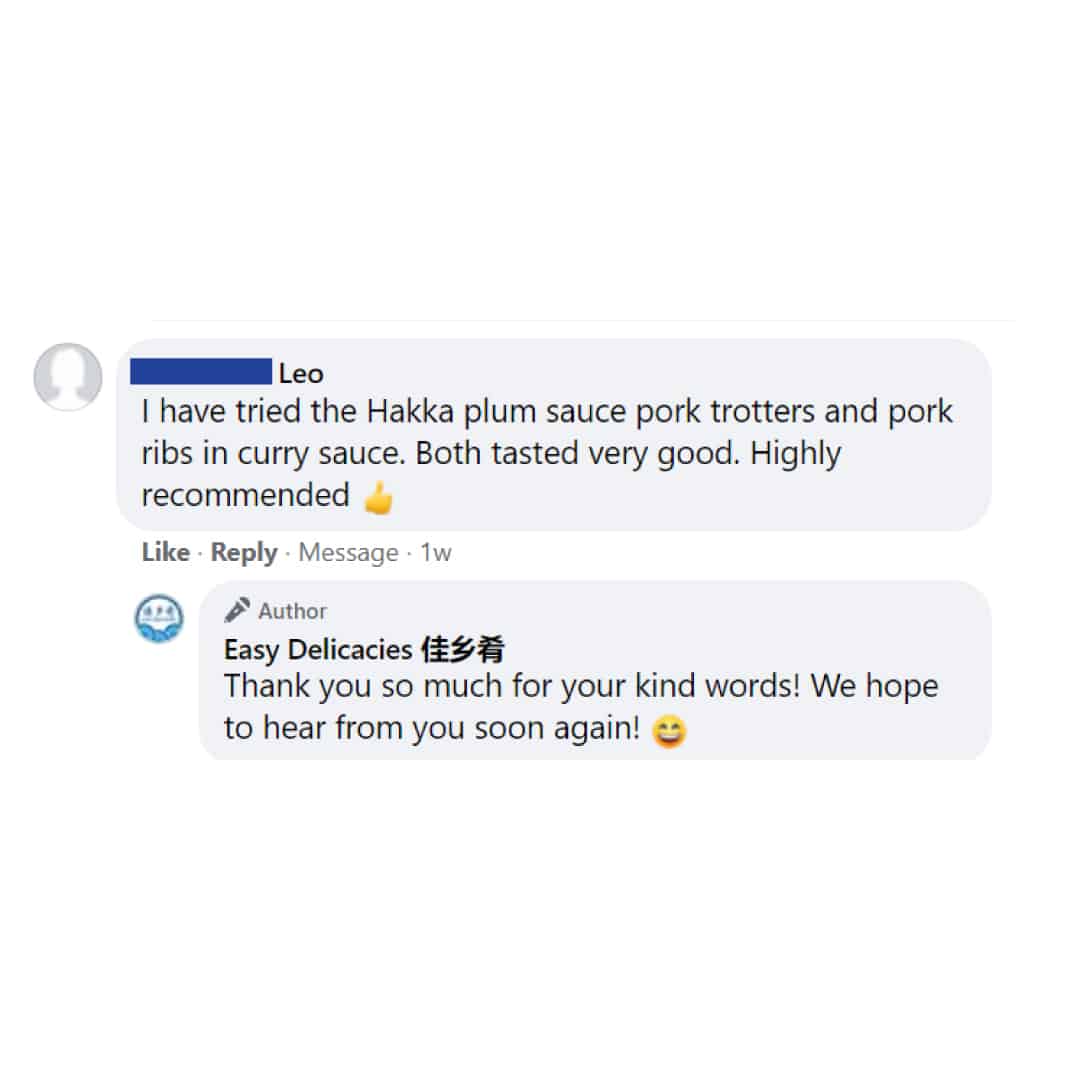Click Leo's default profile avatar
The image size is (1080, 1080).
tap(68, 377)
